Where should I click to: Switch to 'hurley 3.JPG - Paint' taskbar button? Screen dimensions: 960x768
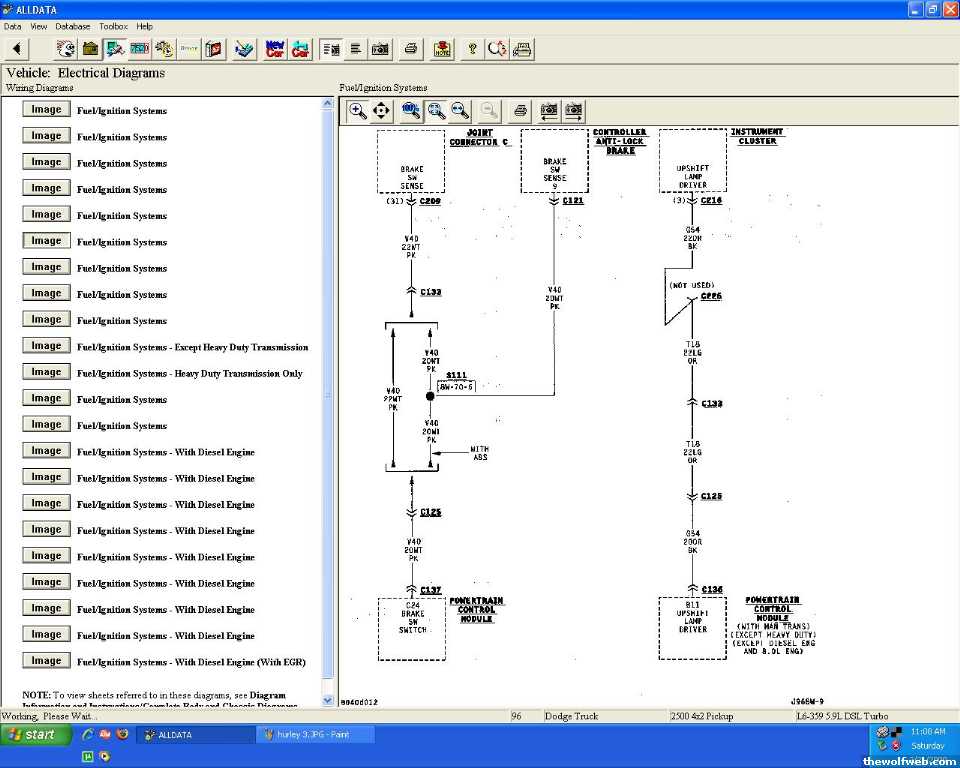click(x=315, y=734)
